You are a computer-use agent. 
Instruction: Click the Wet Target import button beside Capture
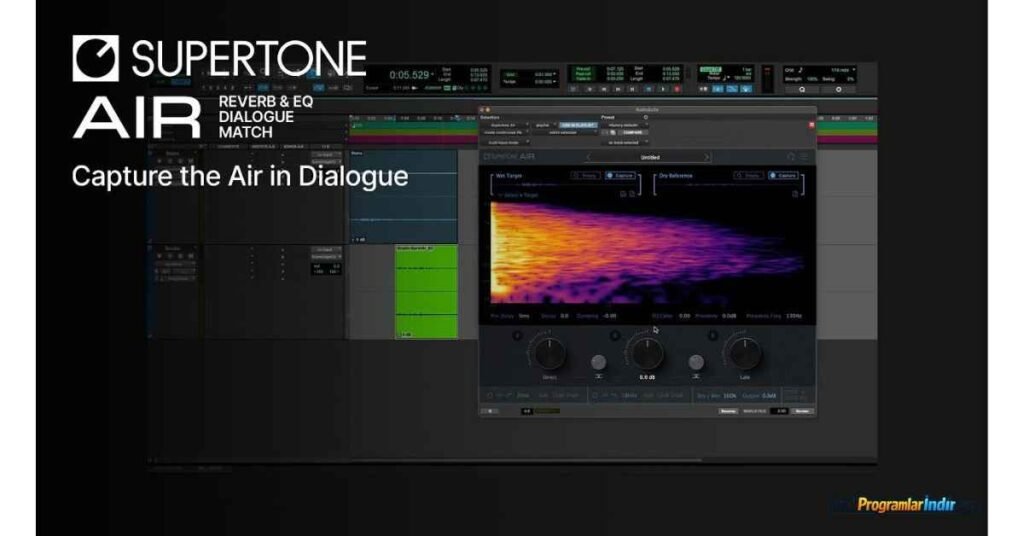click(586, 176)
